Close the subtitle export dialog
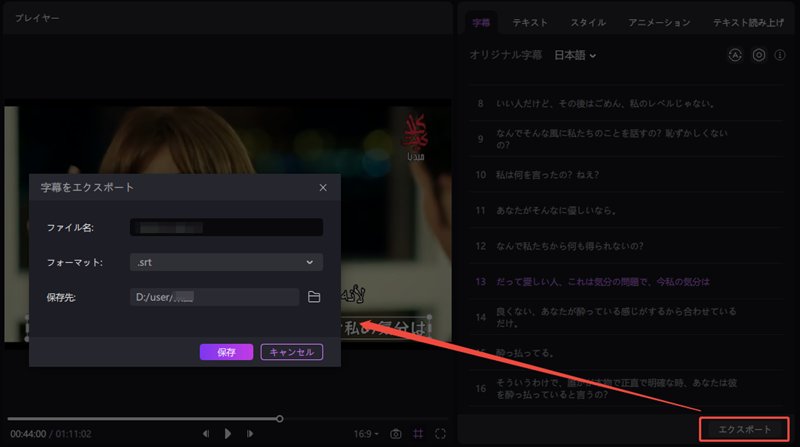800x447 pixels. point(323,188)
